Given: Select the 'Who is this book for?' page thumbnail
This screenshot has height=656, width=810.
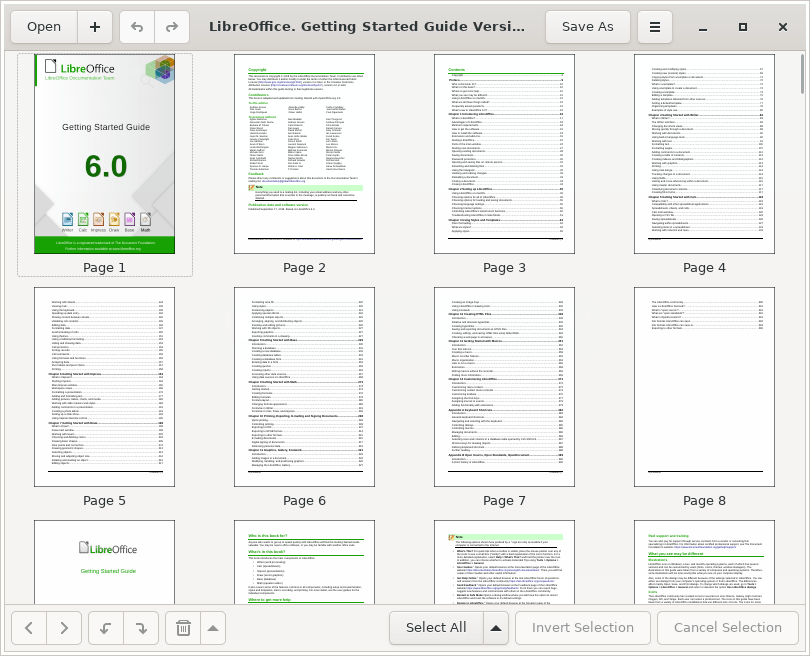Looking at the screenshot, I should point(304,562).
